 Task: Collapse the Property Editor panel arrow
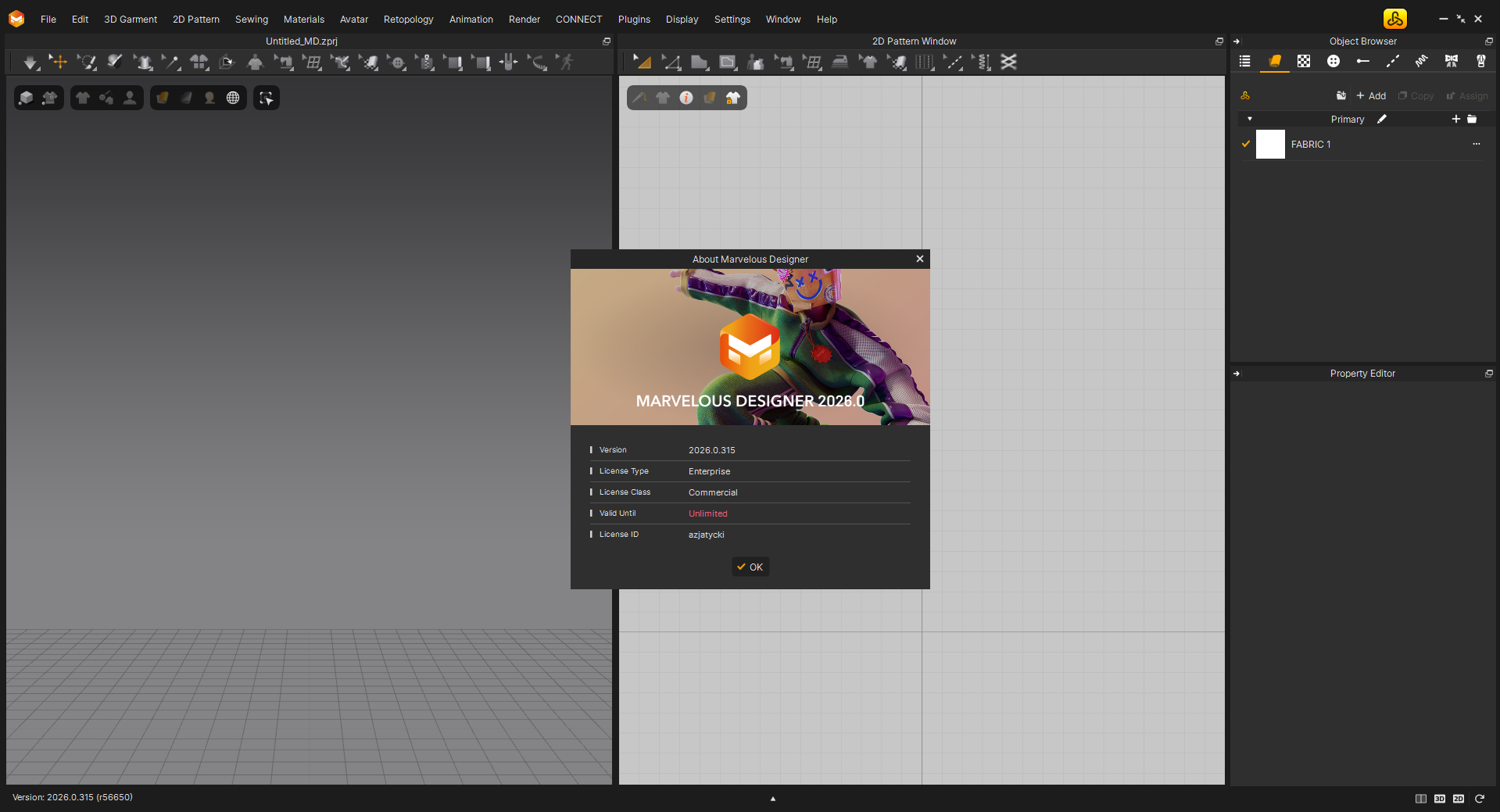[1237, 374]
